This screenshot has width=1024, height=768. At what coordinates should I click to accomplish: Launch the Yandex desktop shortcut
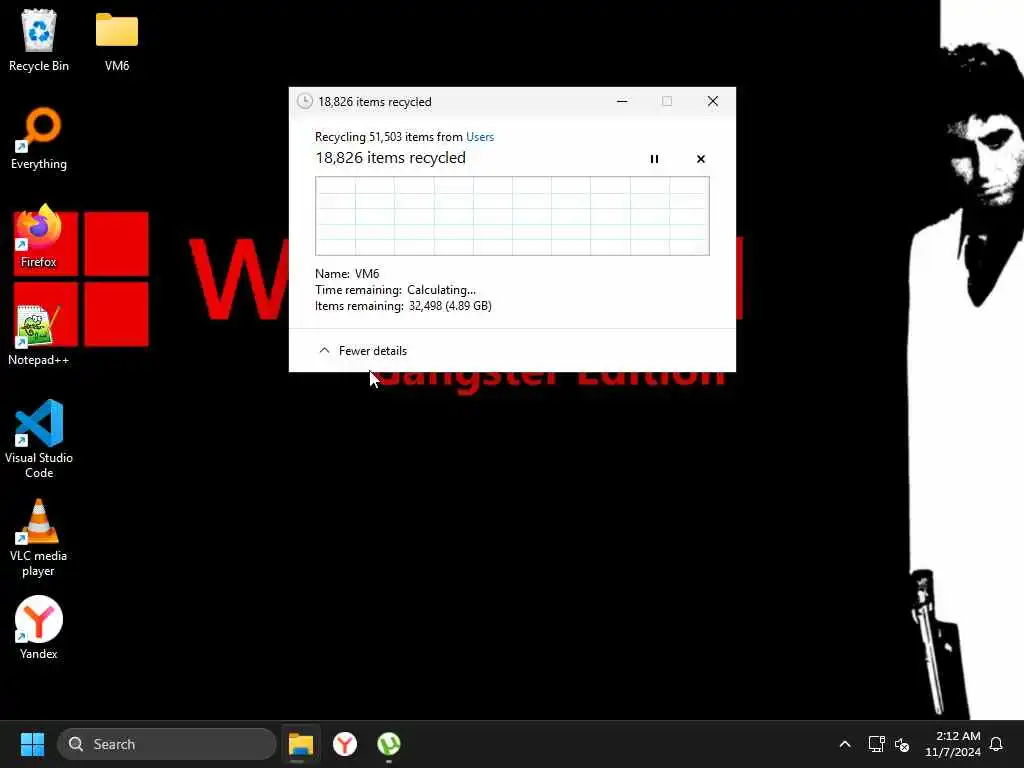[x=39, y=628]
